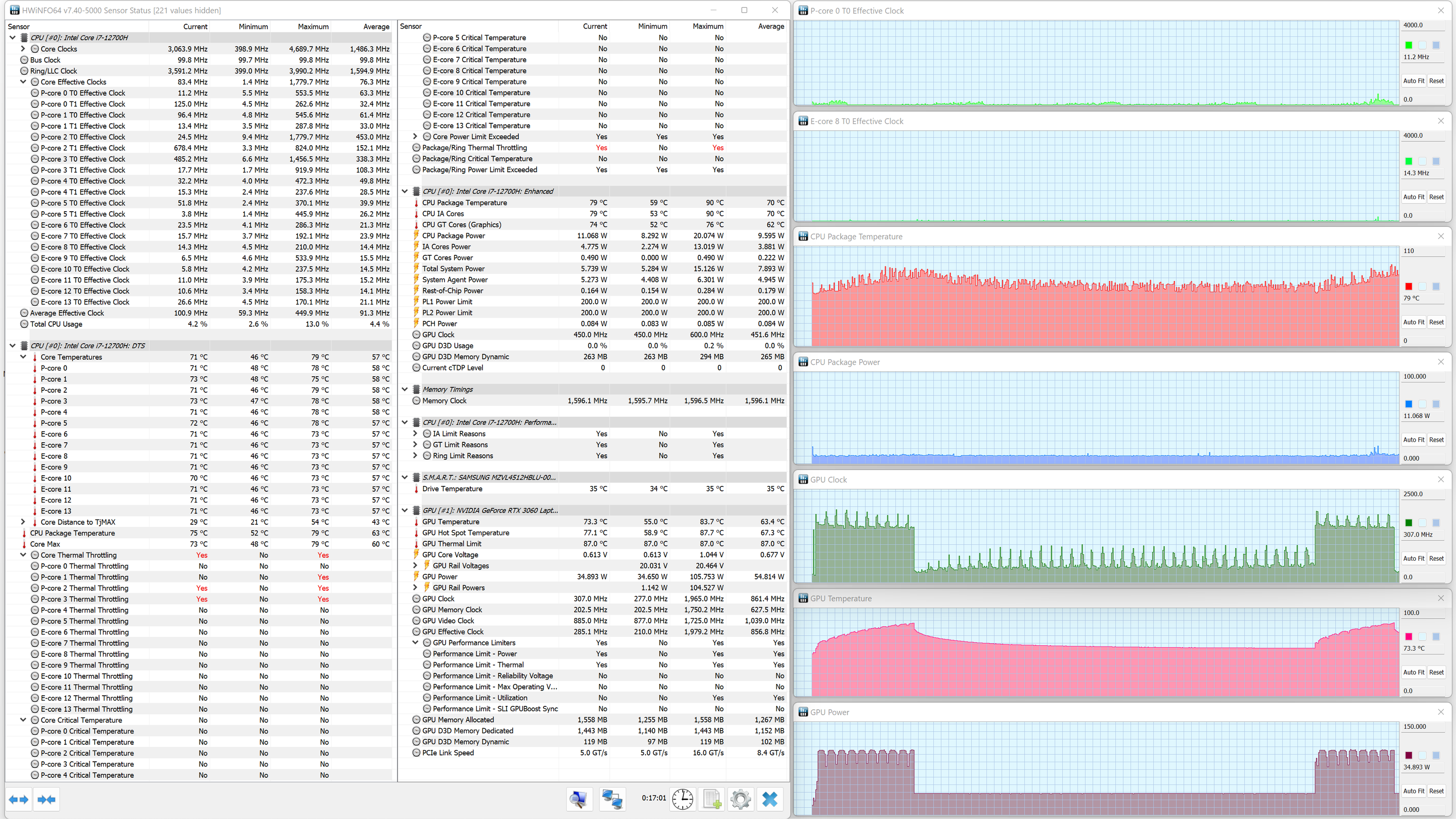This screenshot has height=819, width=1456.
Task: Click the blue X icon in bottom toolbar
Action: pyautogui.click(x=769, y=799)
